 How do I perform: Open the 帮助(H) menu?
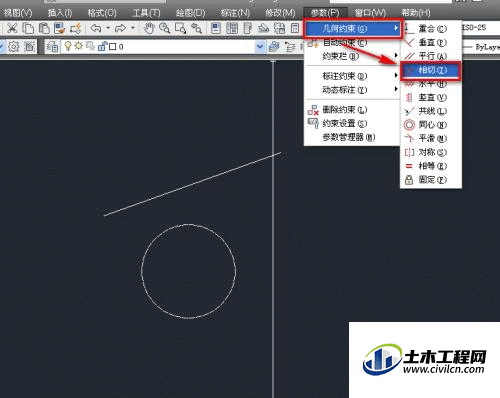(x=416, y=13)
